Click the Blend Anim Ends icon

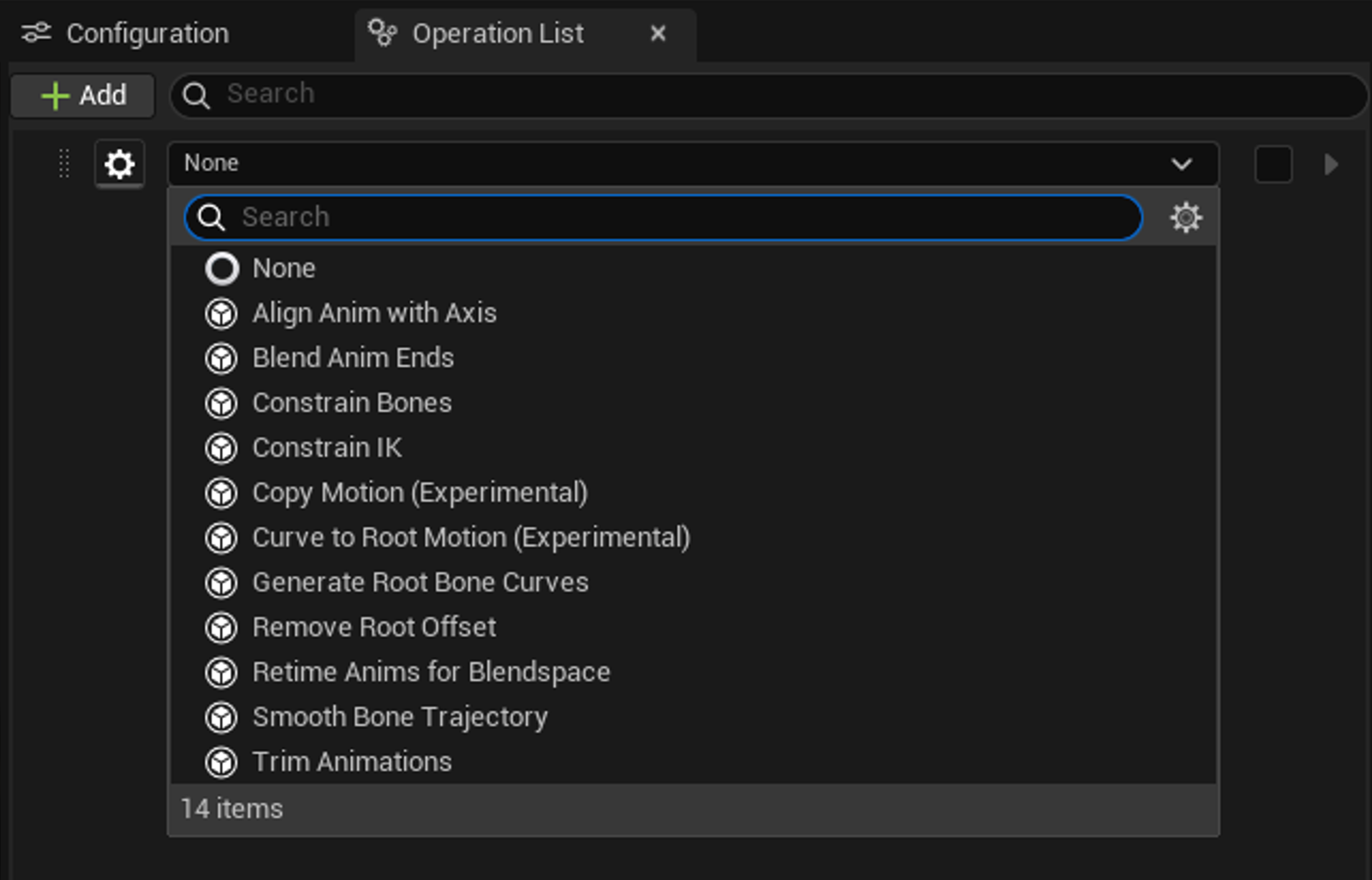tap(221, 358)
